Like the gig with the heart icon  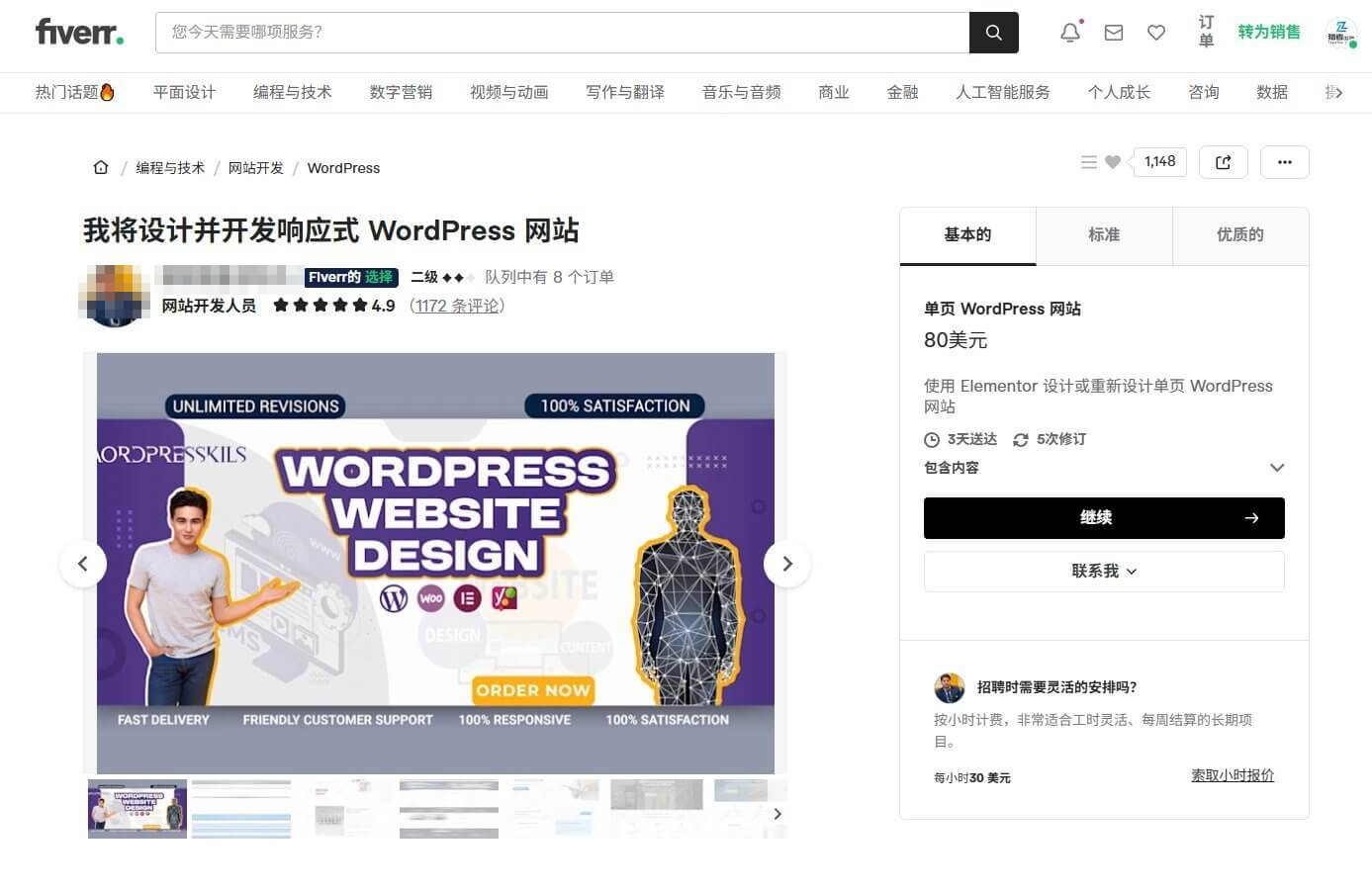coord(1113,162)
